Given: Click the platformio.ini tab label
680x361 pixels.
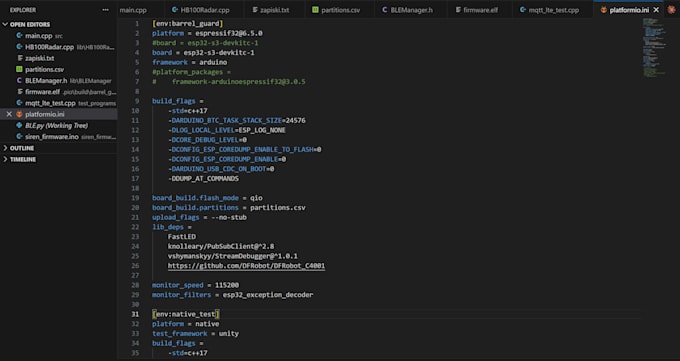Looking at the screenshot, I should click(629, 10).
